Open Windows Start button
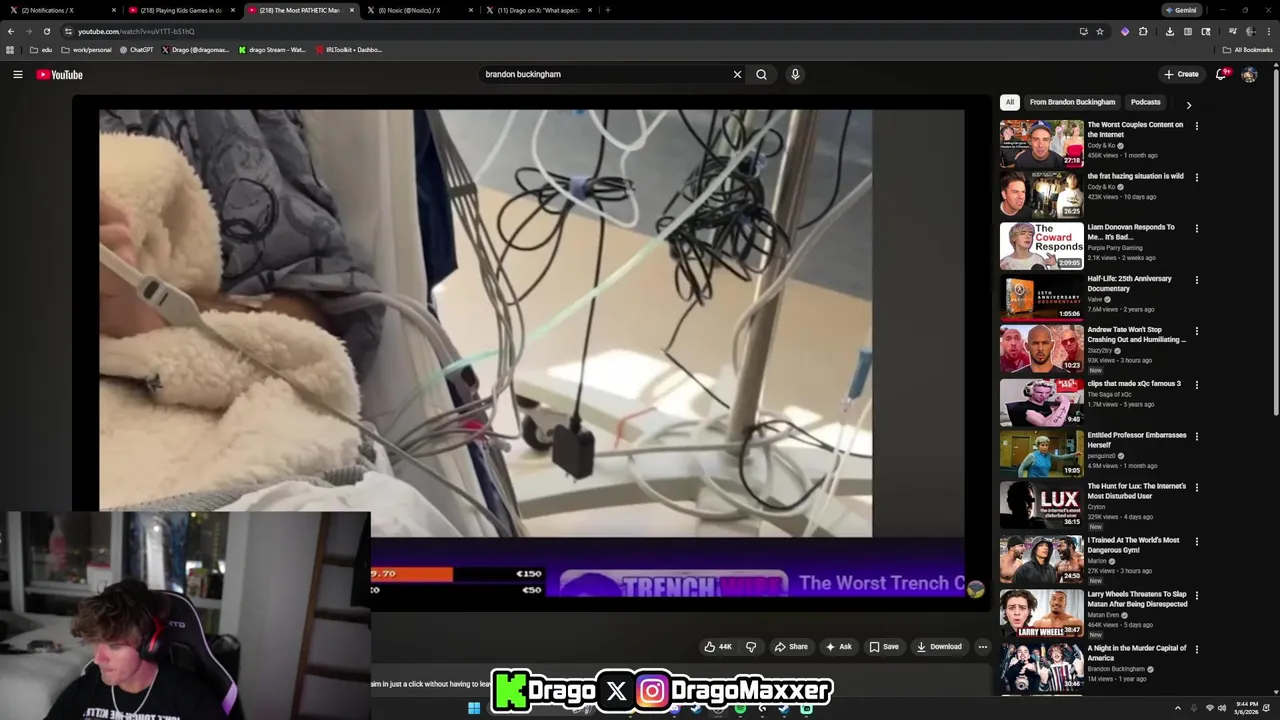The height and width of the screenshot is (720, 1280). pyautogui.click(x=474, y=708)
